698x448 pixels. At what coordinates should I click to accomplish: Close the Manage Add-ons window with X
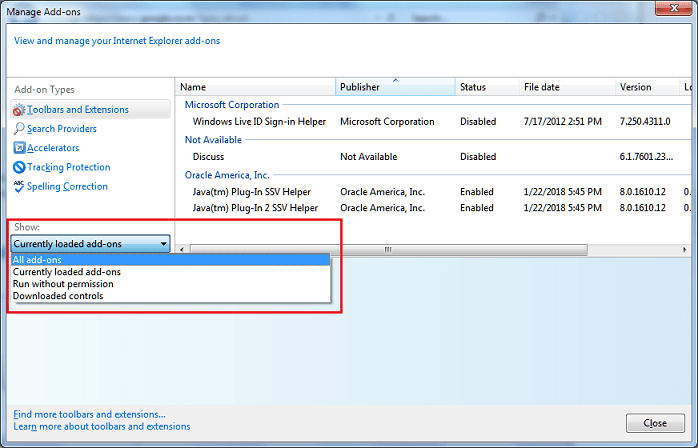coord(674,8)
